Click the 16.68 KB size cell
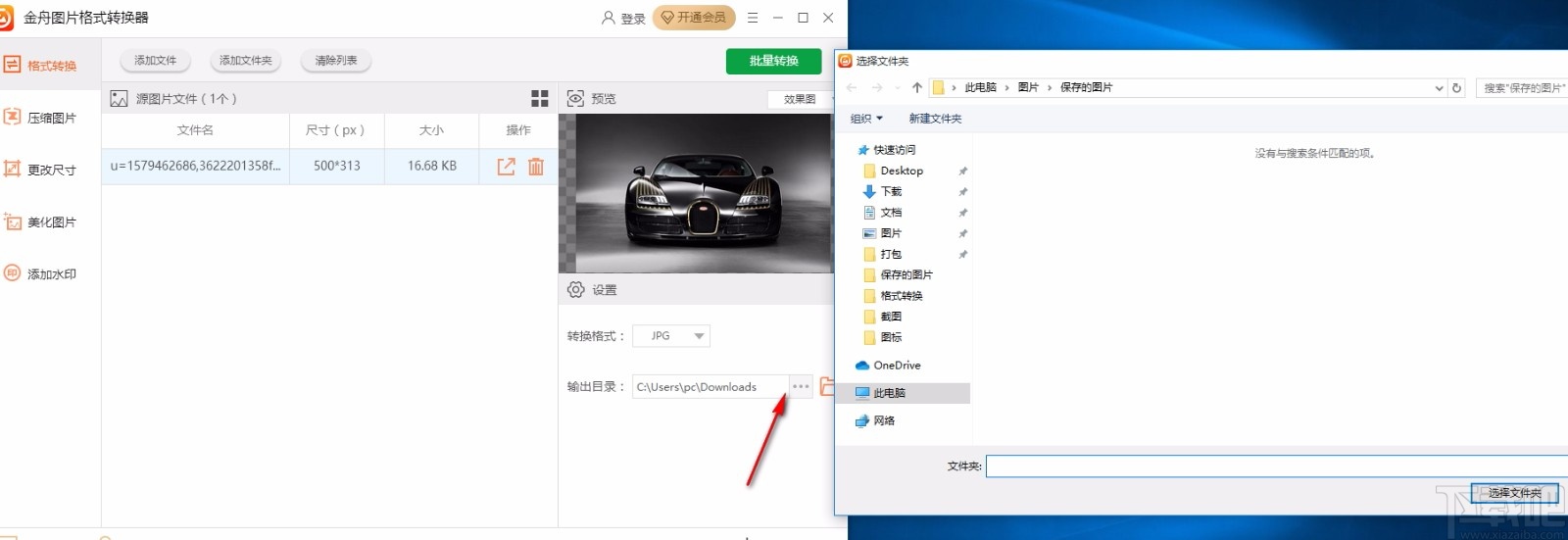Screen dimensions: 1568x540 [x=432, y=166]
